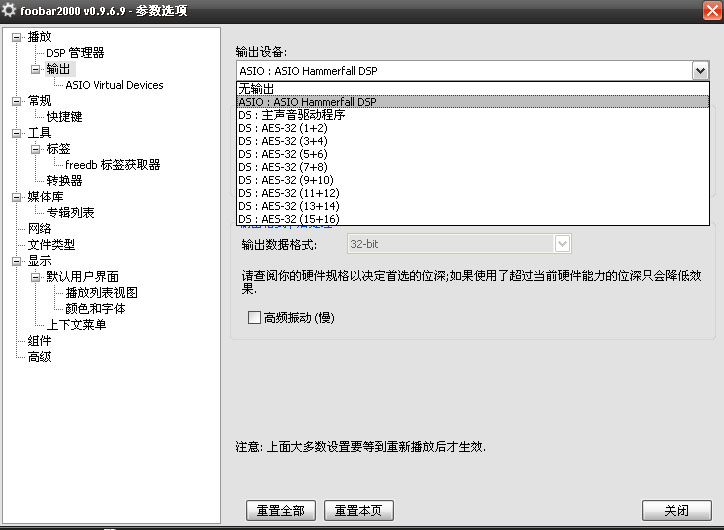Click the 关闭 button
This screenshot has width=724, height=530.
[x=676, y=510]
